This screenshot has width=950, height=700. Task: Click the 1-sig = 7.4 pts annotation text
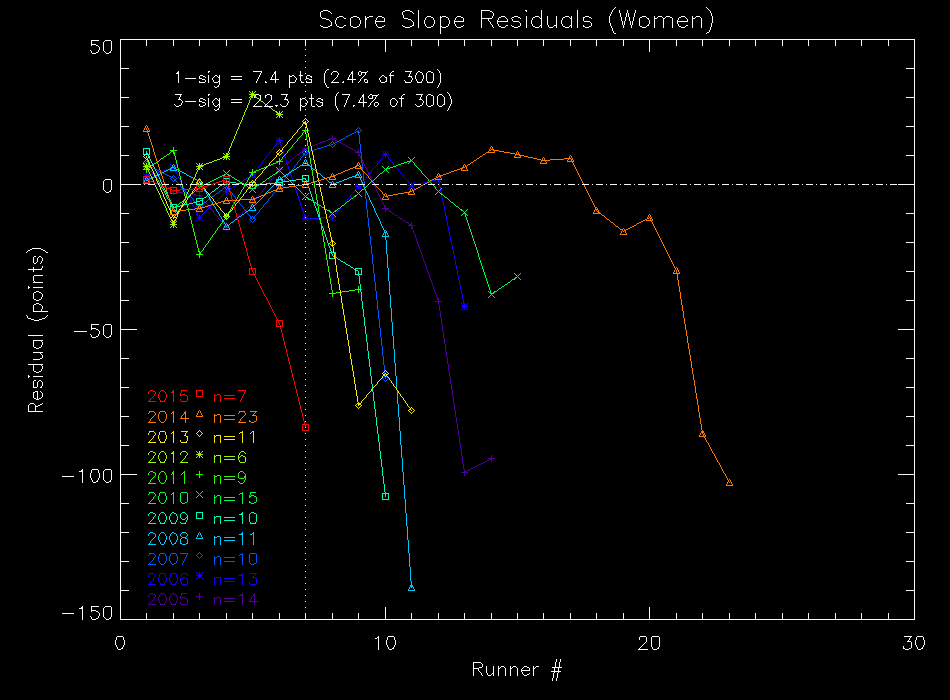[x=308, y=77]
